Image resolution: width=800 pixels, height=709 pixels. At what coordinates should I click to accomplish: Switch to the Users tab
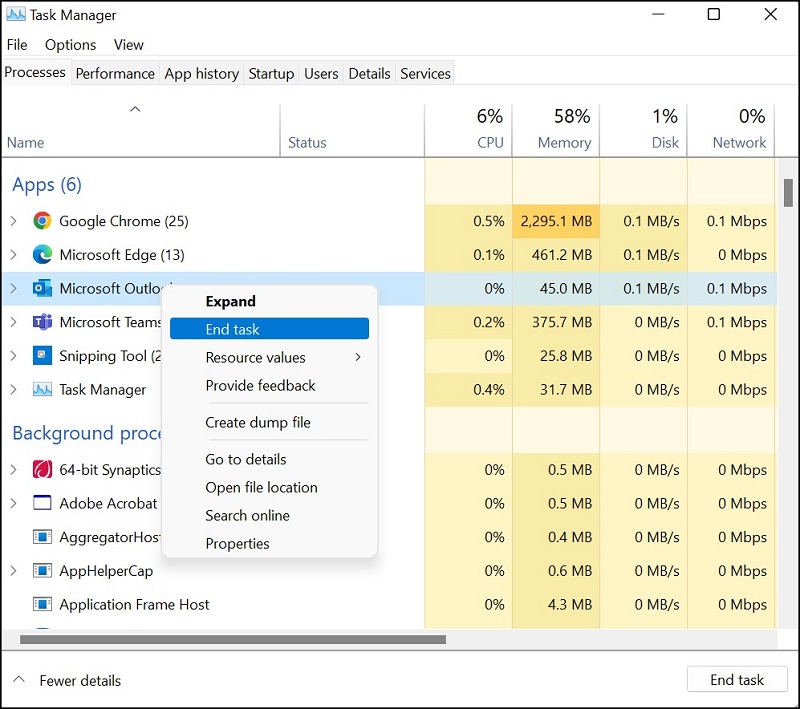coord(321,73)
